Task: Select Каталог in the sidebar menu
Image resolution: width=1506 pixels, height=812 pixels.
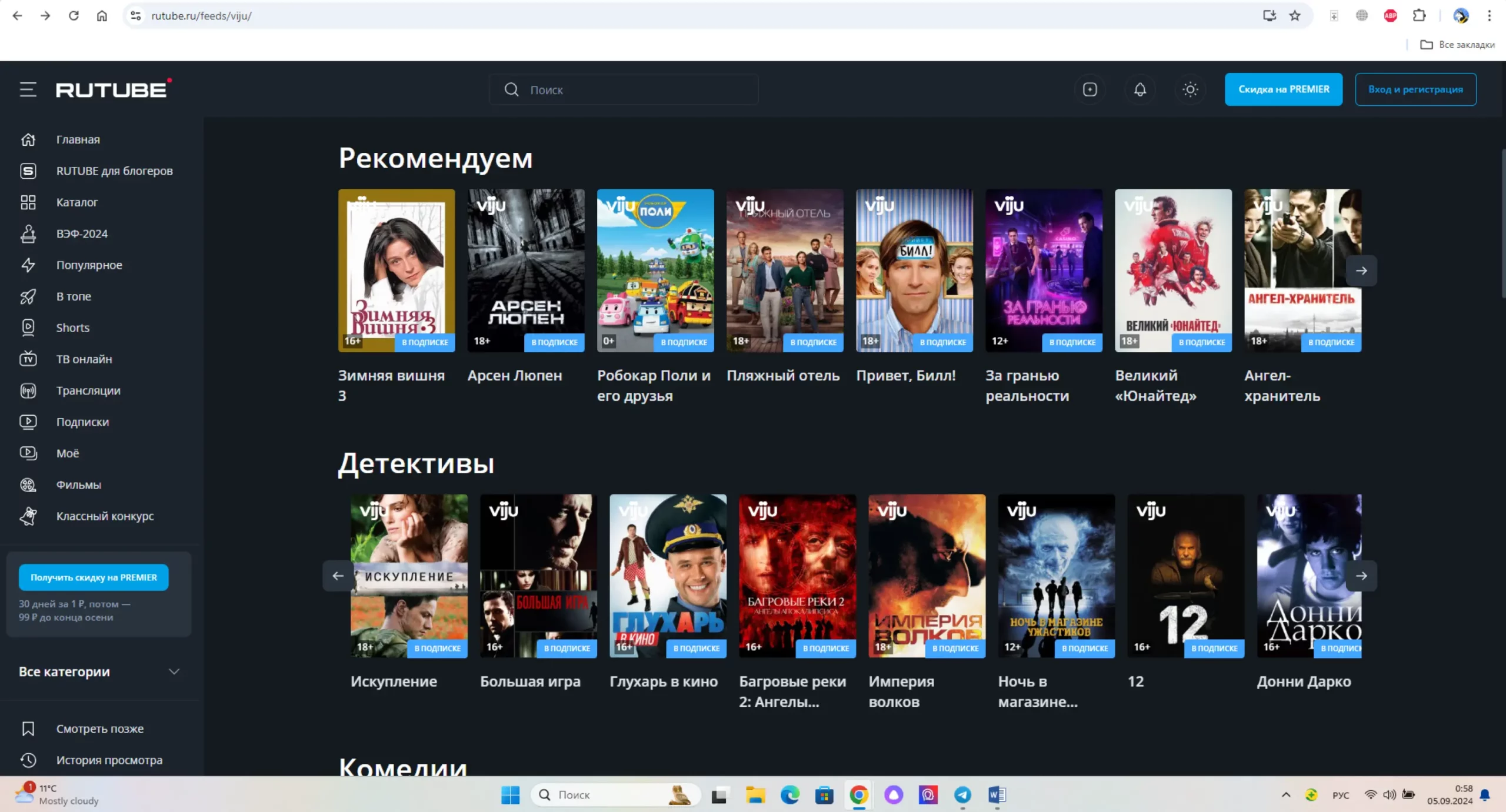Action: pos(76,202)
